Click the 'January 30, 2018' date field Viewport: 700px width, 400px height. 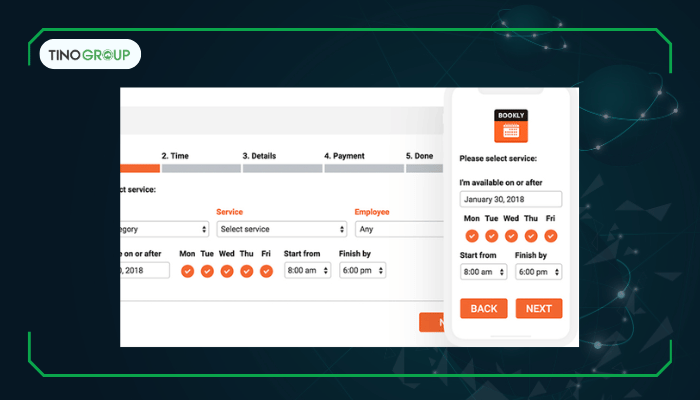tap(510, 199)
